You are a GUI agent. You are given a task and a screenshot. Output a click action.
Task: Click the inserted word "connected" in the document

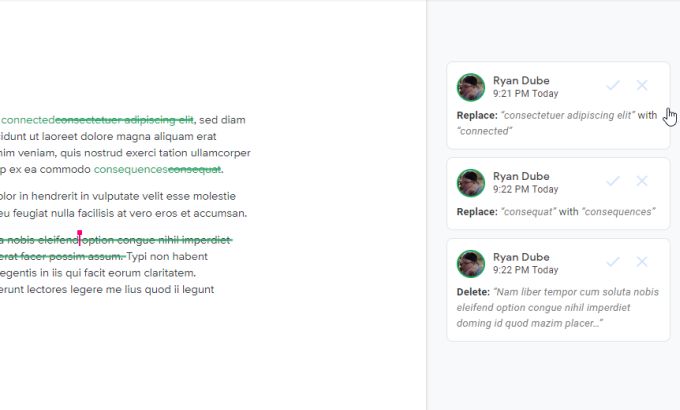28,120
